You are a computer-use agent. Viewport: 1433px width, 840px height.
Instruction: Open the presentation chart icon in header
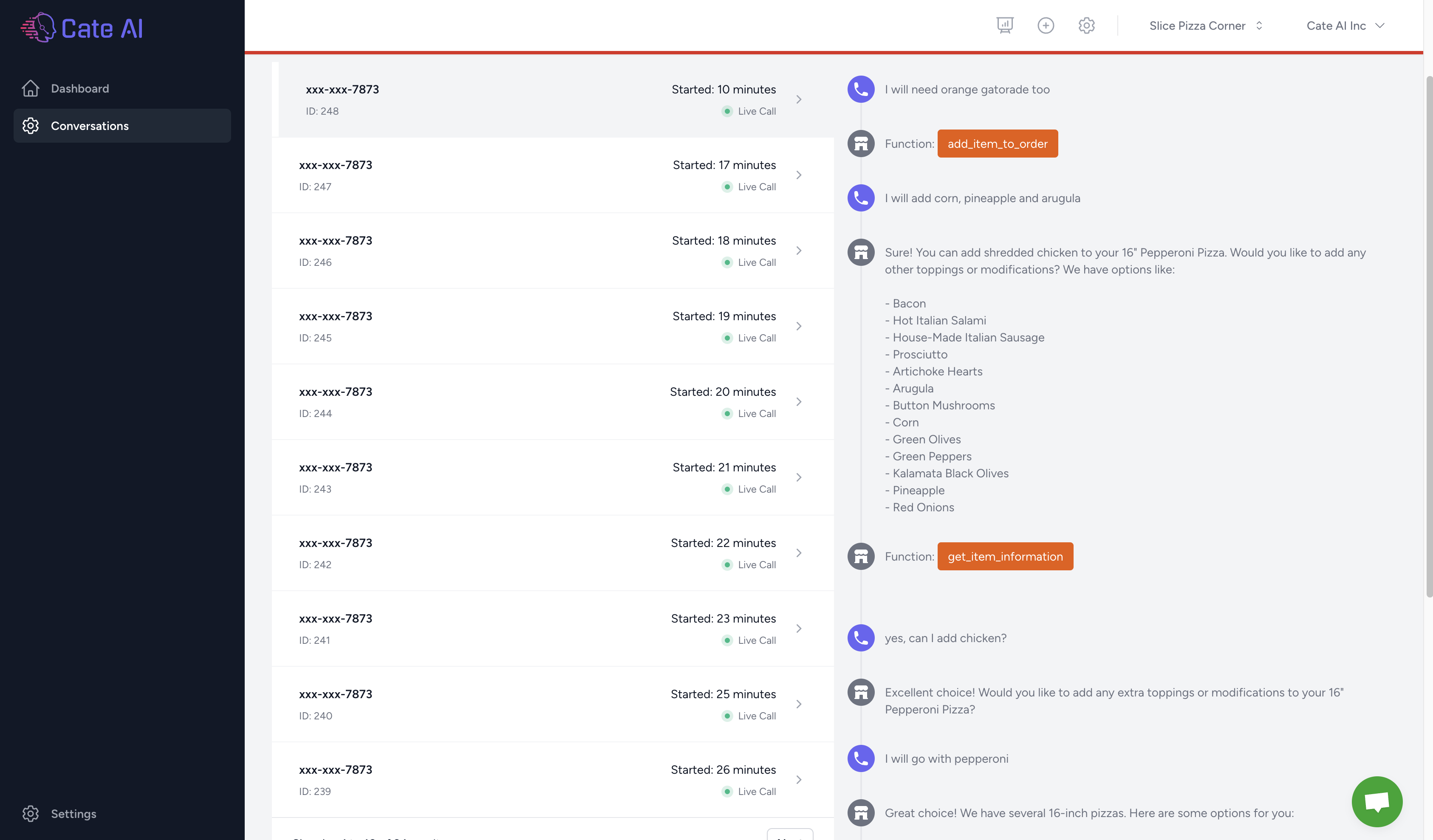[1005, 25]
